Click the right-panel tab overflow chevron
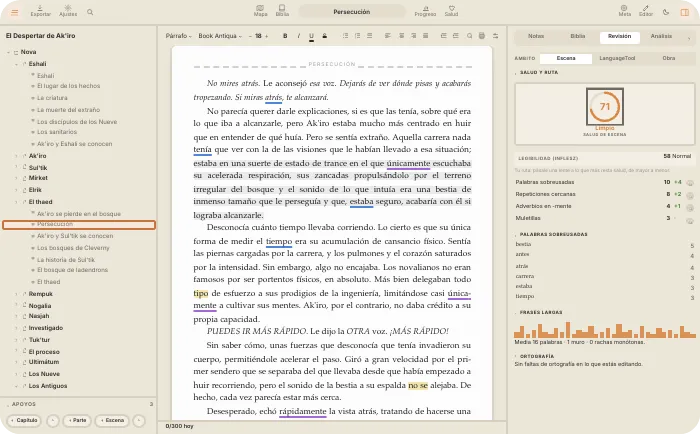The width and height of the screenshot is (700, 434). pos(688,38)
